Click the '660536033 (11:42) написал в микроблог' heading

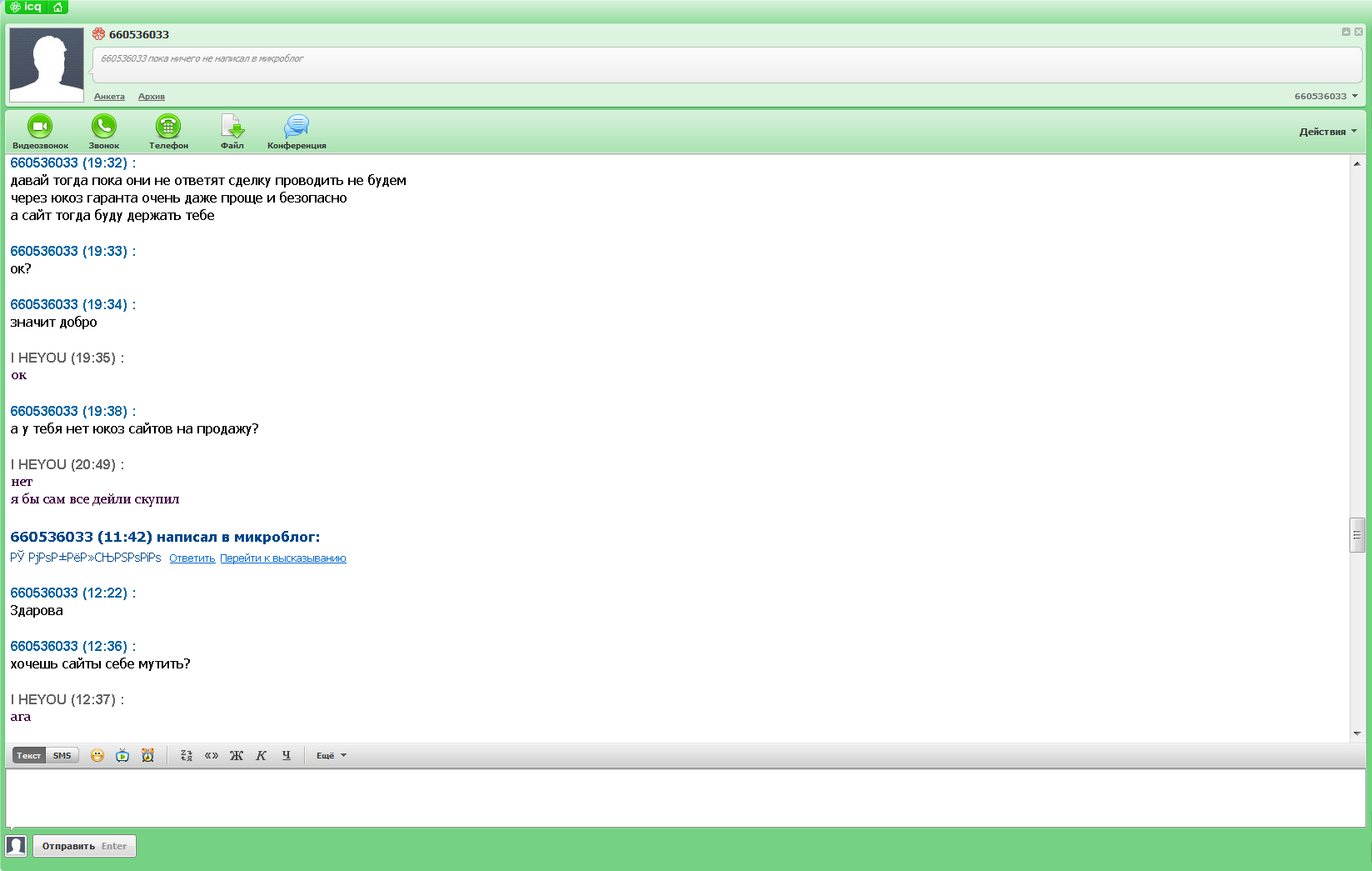pyautogui.click(x=165, y=538)
